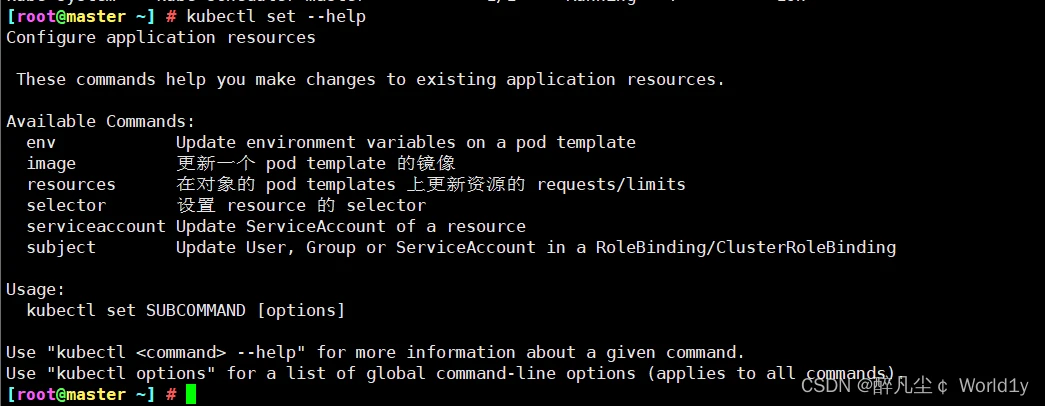Screen dimensions: 1045x406
Task: Click the "image" subcommand name
Action: coord(51,163)
